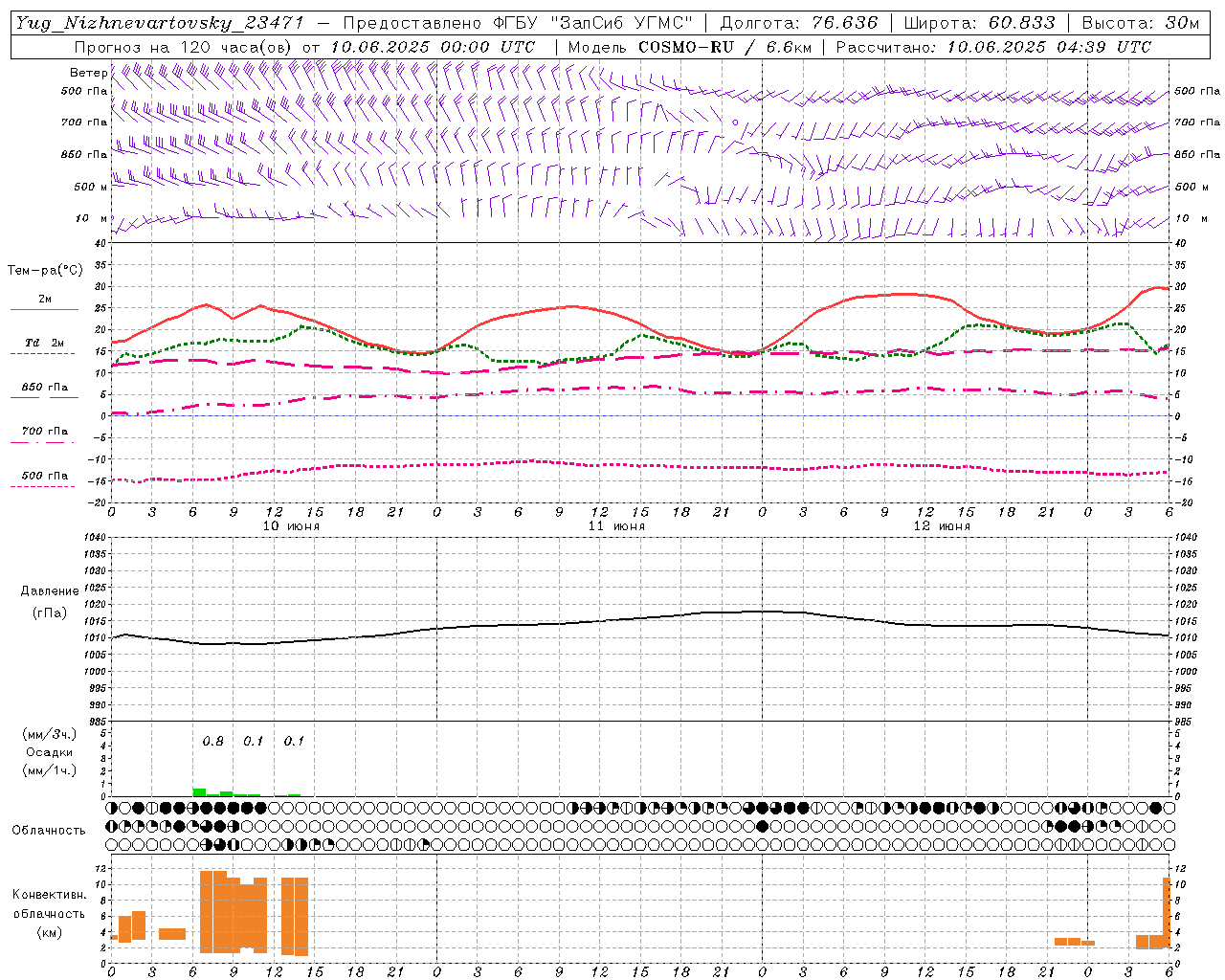The height and width of the screenshot is (980, 1225).
Task: Click the 700 гПа entry in the temperature legend
Action: pyautogui.click(x=45, y=432)
